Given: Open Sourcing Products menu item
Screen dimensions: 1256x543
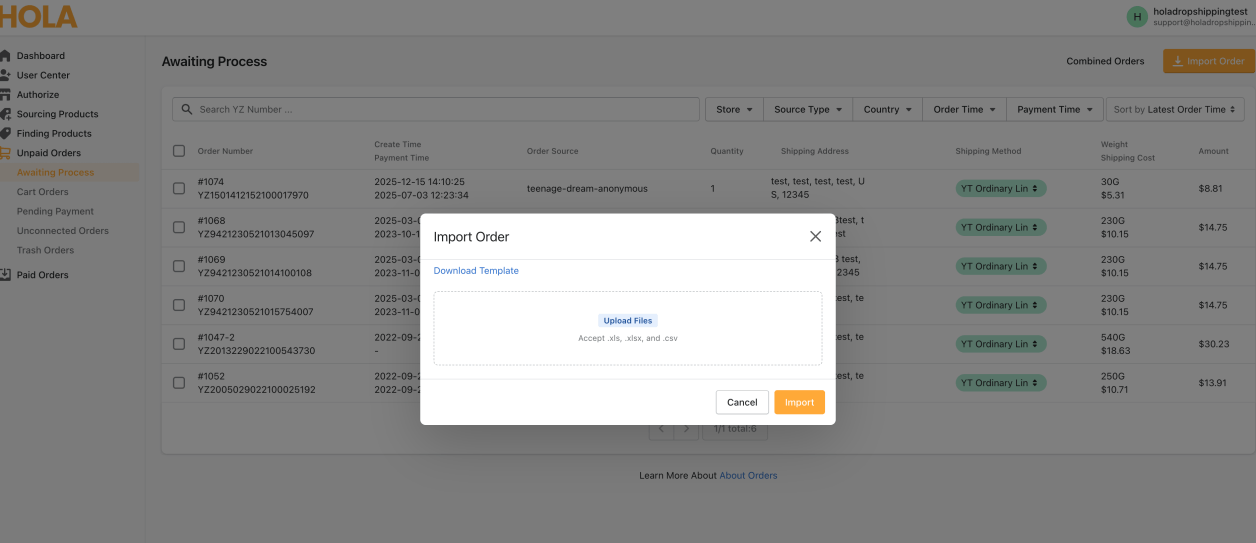Looking at the screenshot, I should (x=58, y=114).
